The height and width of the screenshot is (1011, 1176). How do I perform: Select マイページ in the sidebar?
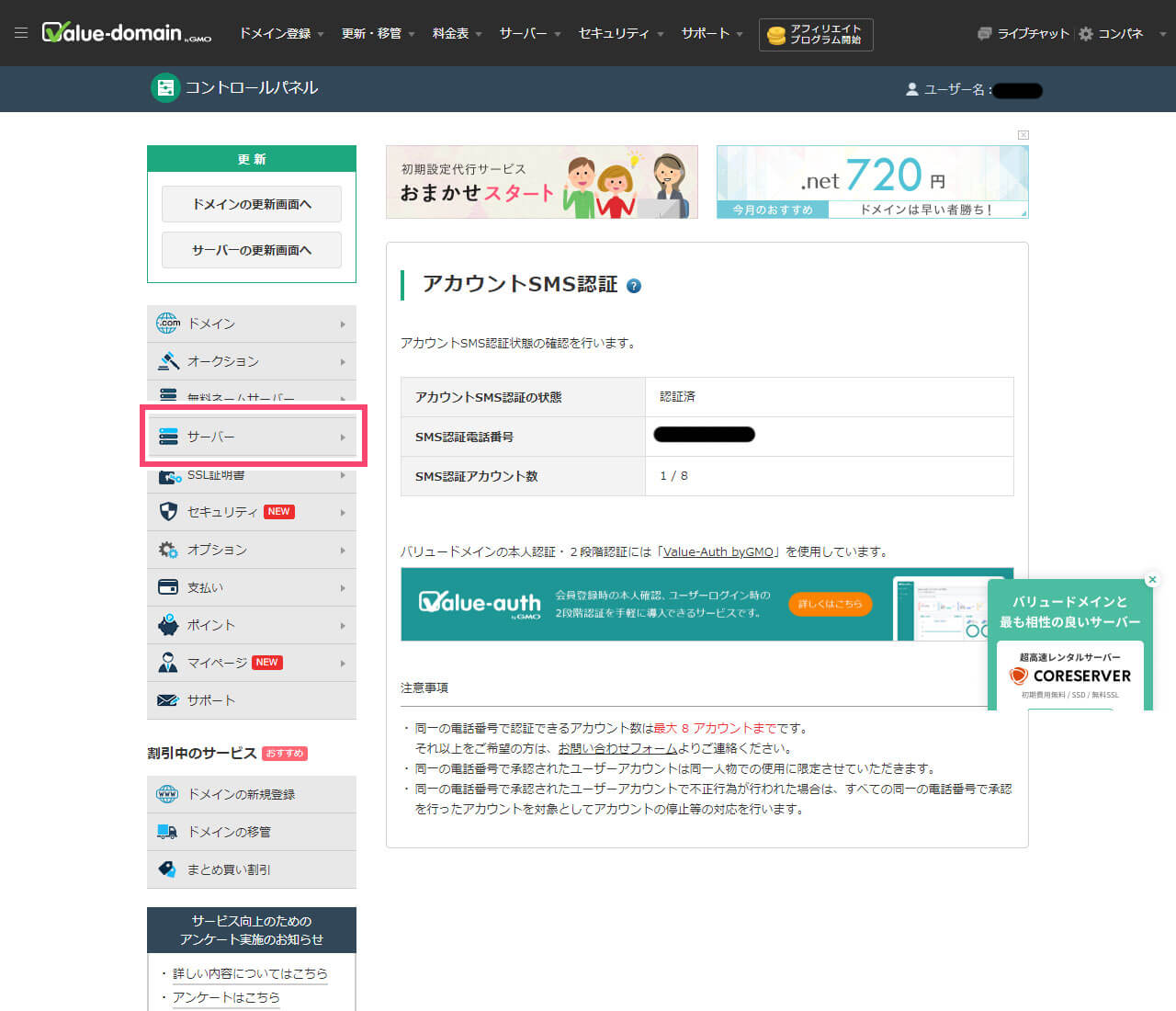(217, 663)
